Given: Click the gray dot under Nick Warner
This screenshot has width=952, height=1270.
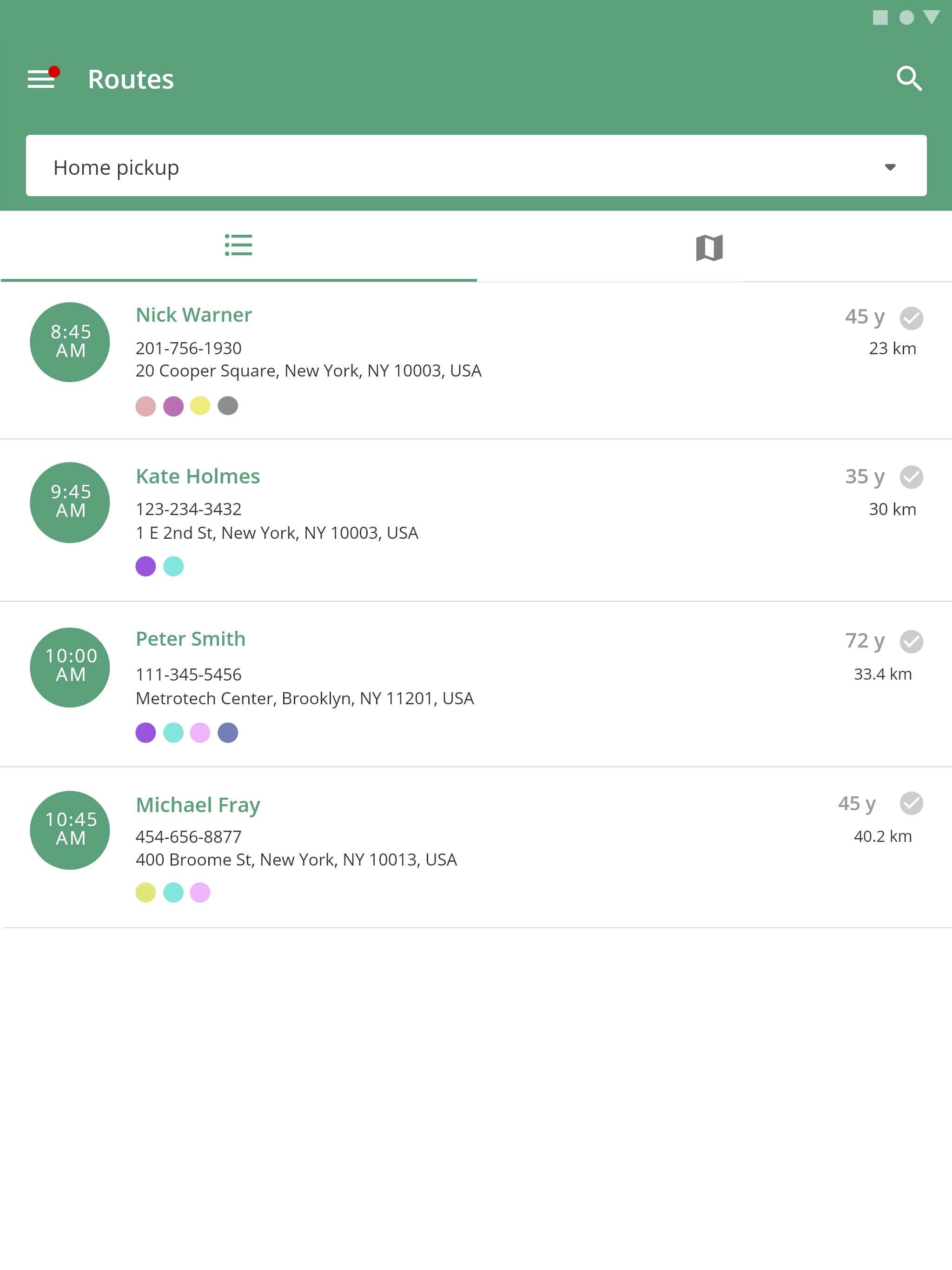Looking at the screenshot, I should 228,405.
